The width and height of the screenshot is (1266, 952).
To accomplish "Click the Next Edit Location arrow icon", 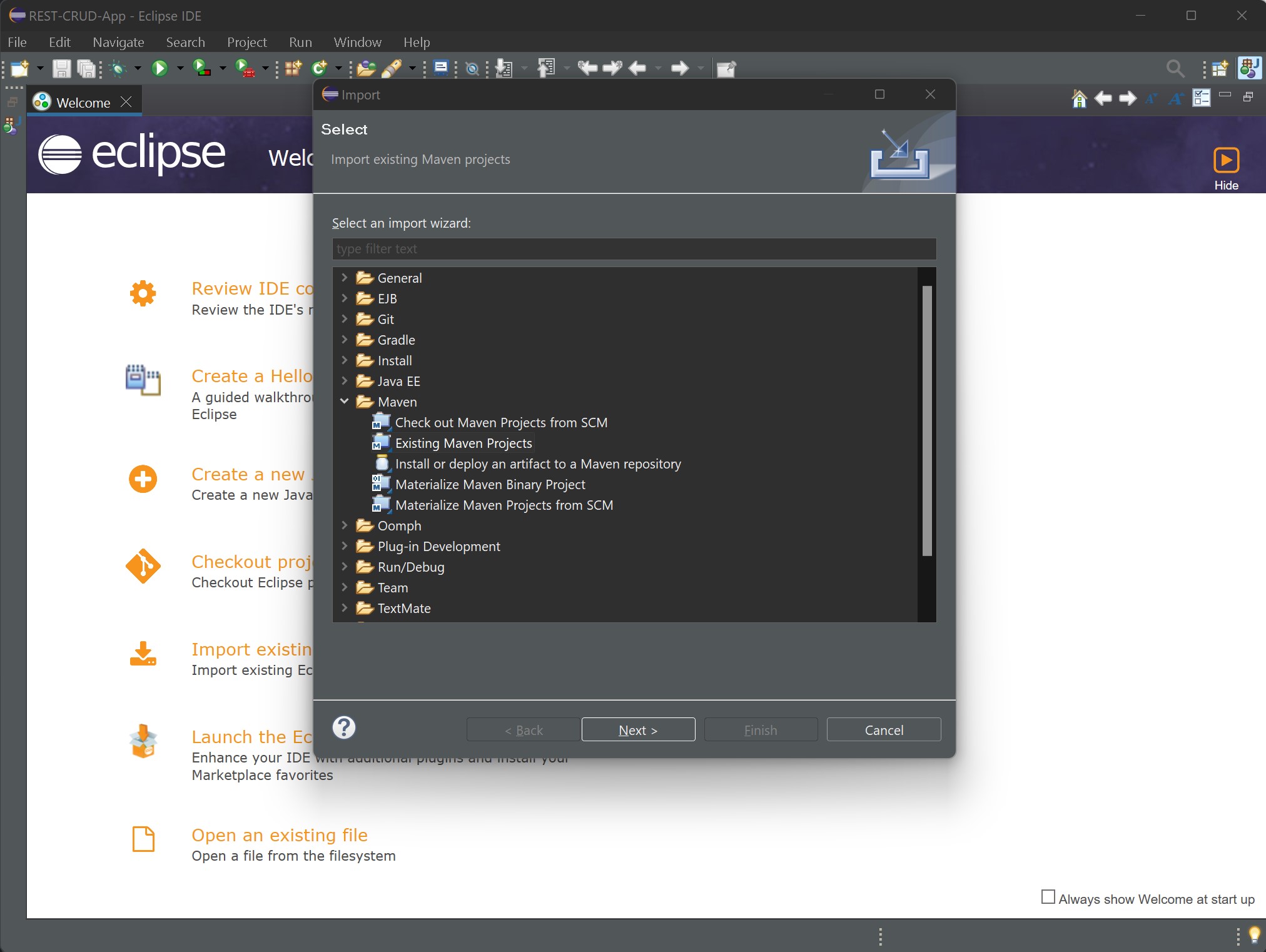I will coord(612,68).
